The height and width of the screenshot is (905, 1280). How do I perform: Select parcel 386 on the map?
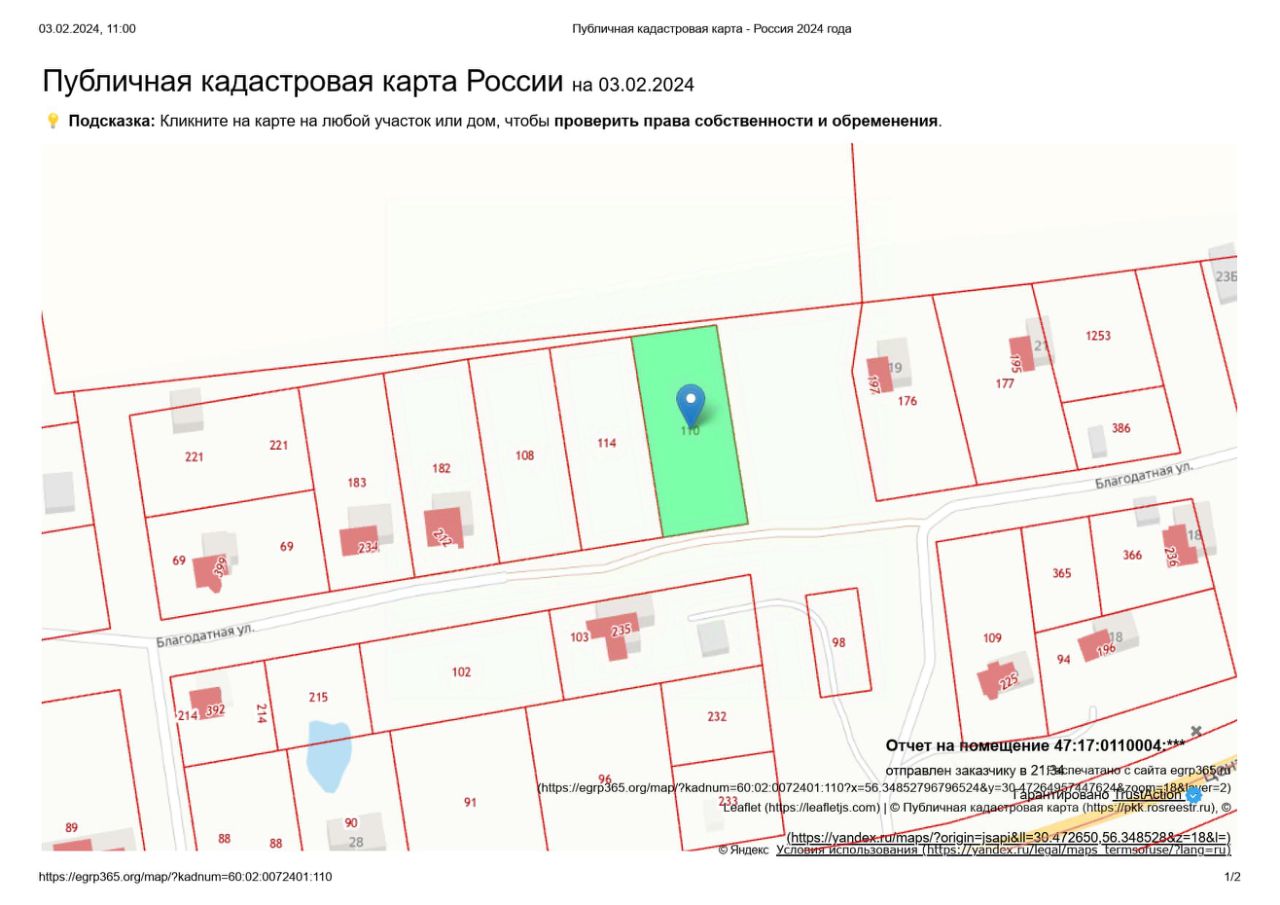click(x=1121, y=428)
